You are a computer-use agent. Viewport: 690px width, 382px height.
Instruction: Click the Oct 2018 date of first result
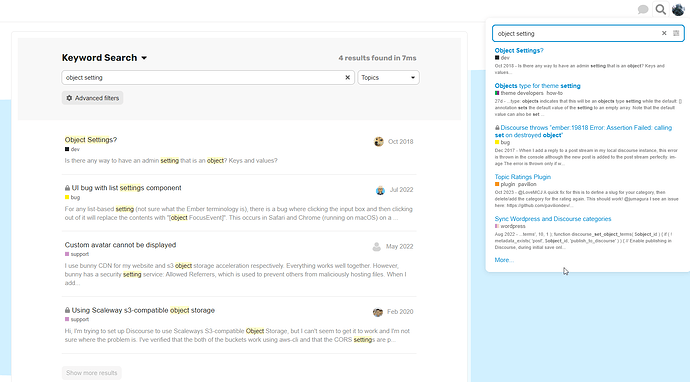[400, 142]
